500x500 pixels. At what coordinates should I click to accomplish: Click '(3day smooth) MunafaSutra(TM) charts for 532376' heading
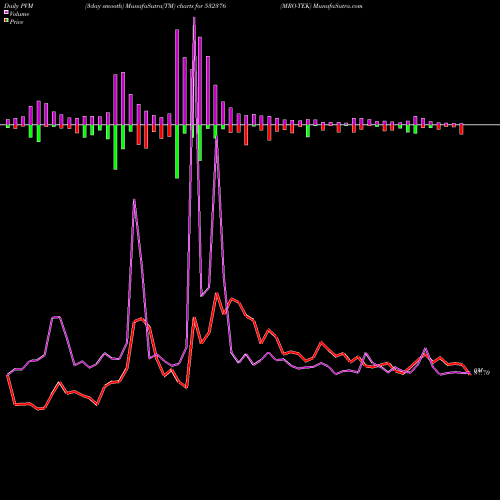pos(155,6)
